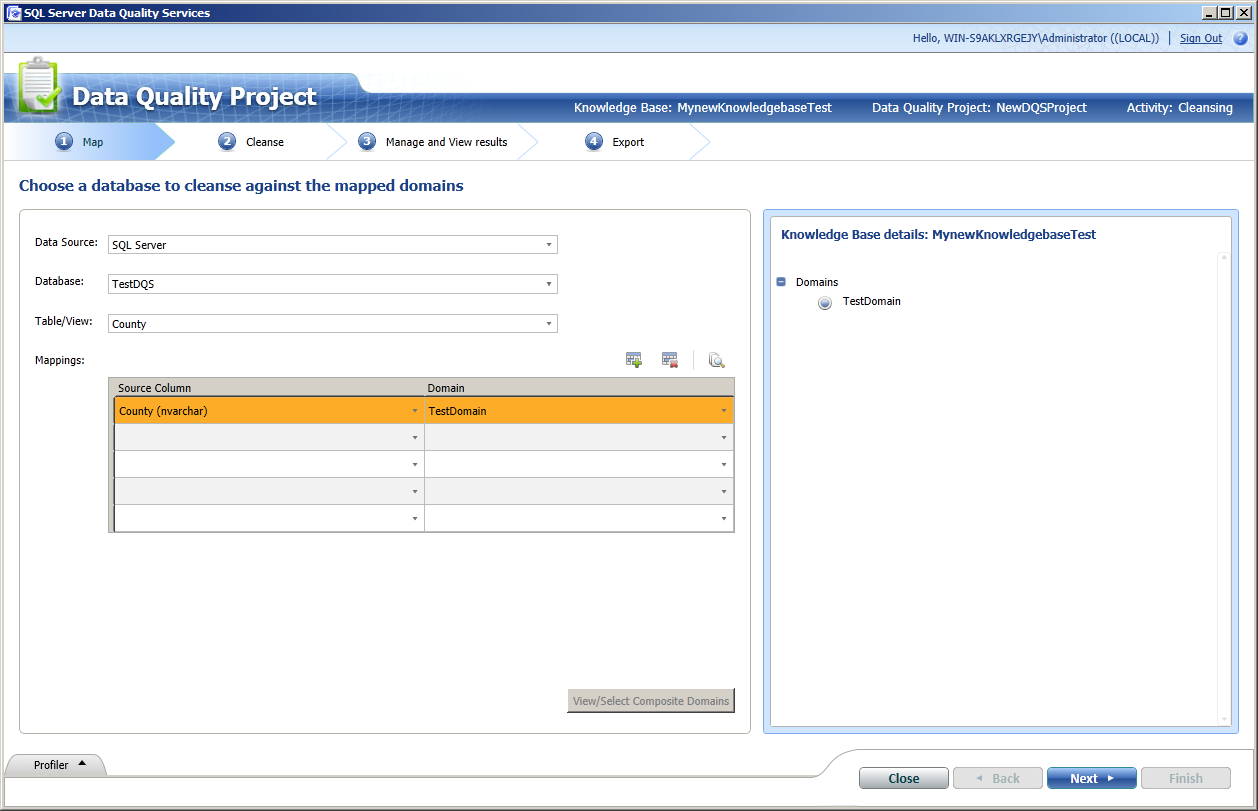Open the Domain dropdown on the County row

click(724, 410)
